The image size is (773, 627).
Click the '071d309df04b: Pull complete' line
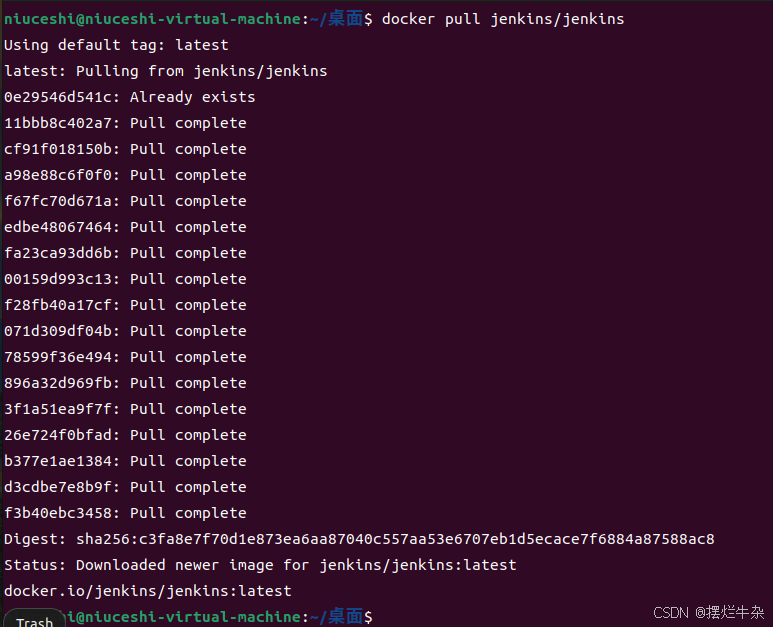point(125,331)
